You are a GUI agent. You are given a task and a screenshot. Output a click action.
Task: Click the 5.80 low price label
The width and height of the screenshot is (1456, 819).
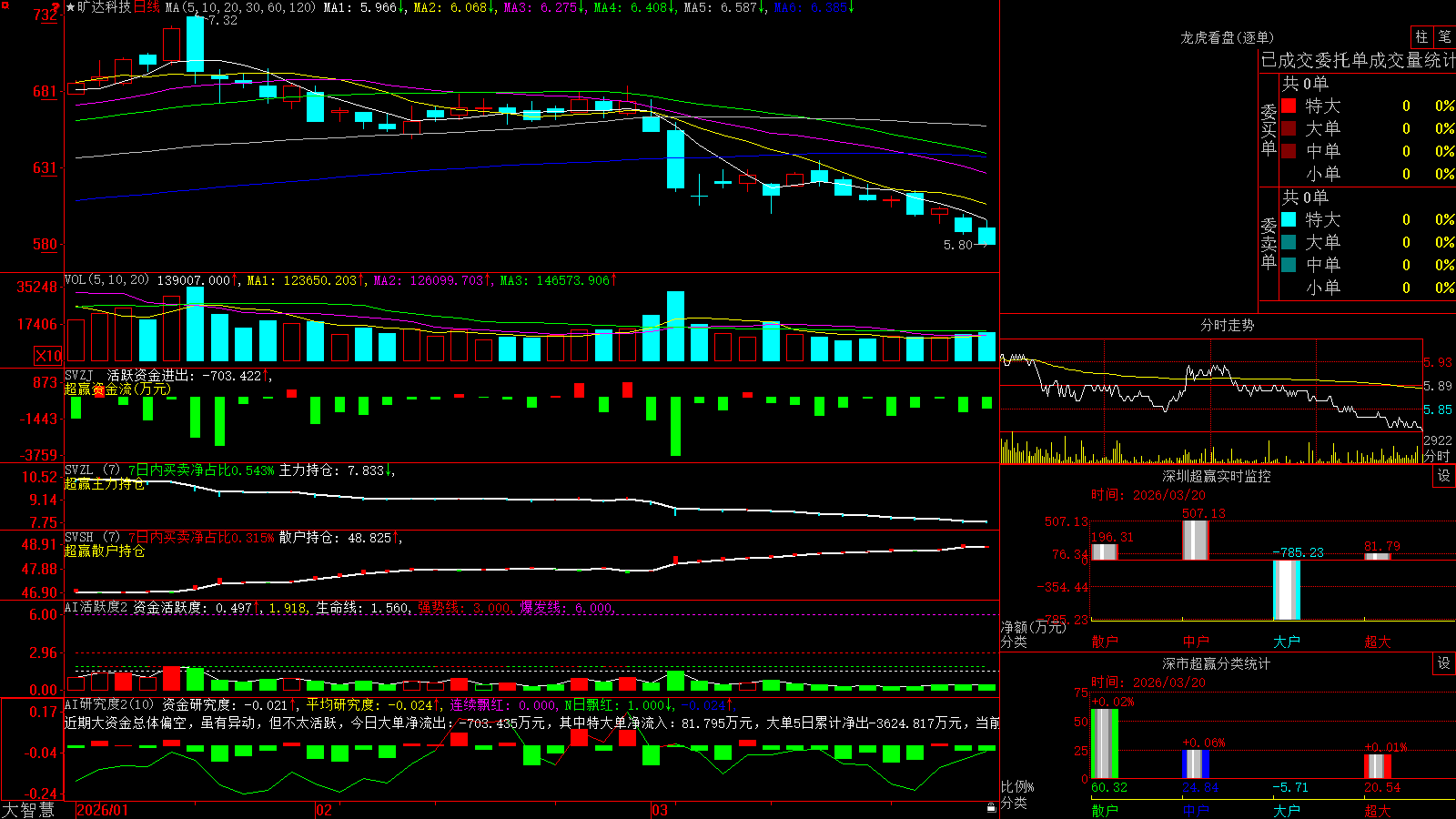(x=958, y=245)
